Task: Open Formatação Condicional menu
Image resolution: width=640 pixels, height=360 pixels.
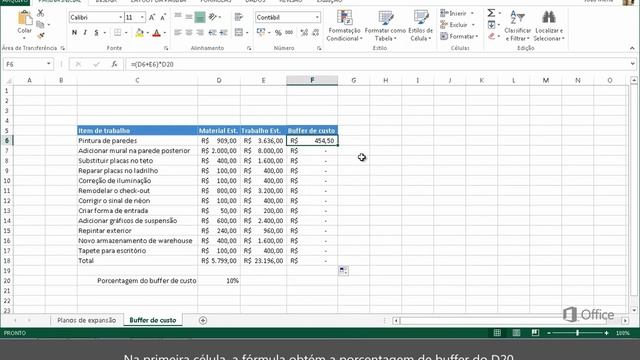Action: [344, 26]
